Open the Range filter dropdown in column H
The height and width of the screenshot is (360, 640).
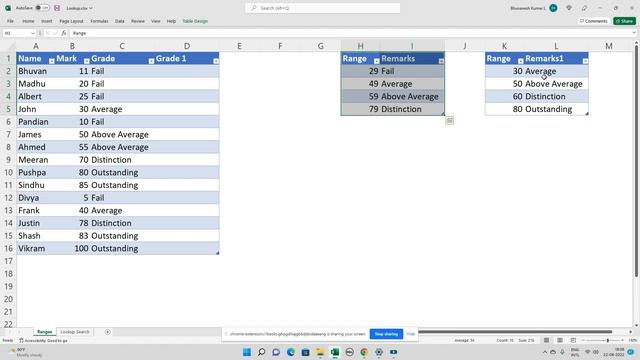tap(376, 61)
